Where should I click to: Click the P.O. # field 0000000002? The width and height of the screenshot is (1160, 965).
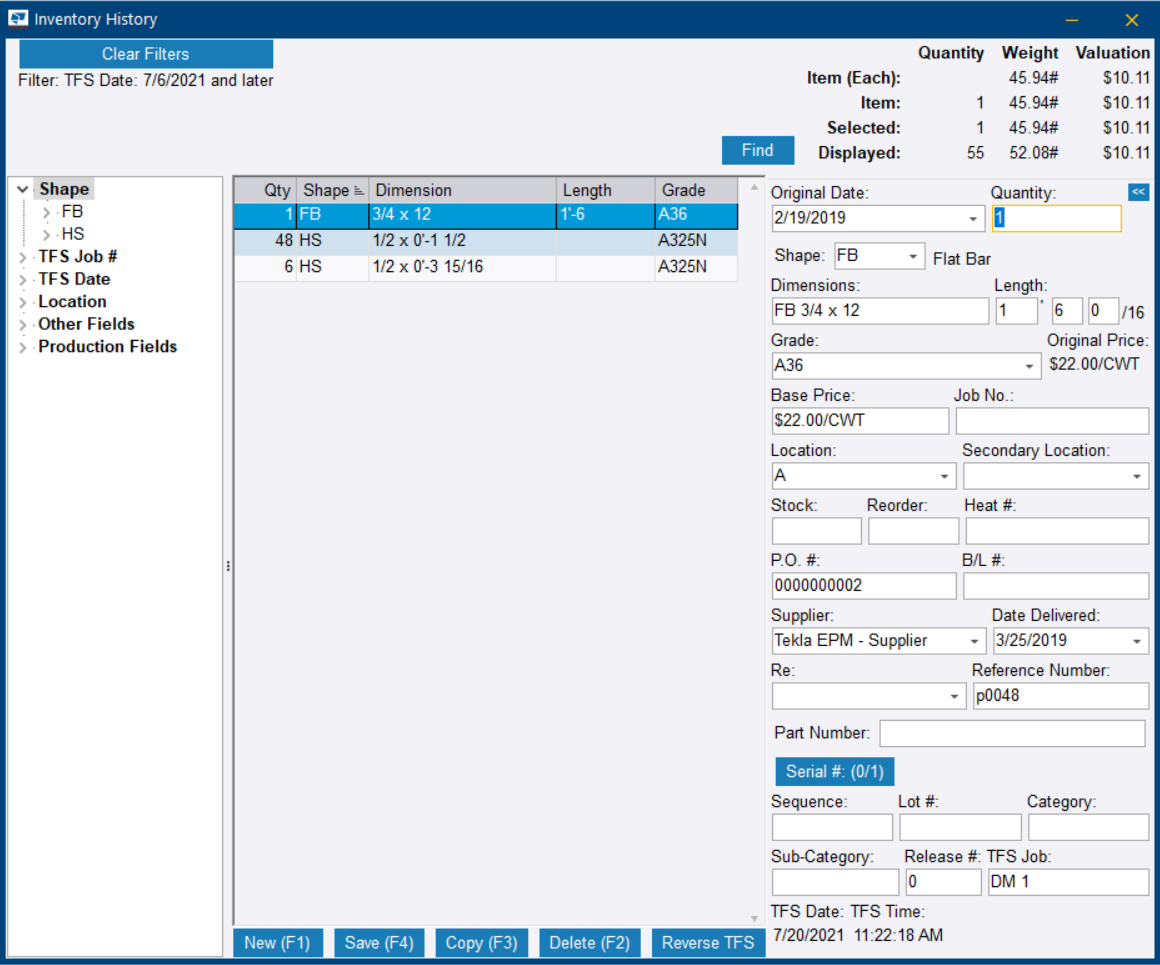click(863, 586)
